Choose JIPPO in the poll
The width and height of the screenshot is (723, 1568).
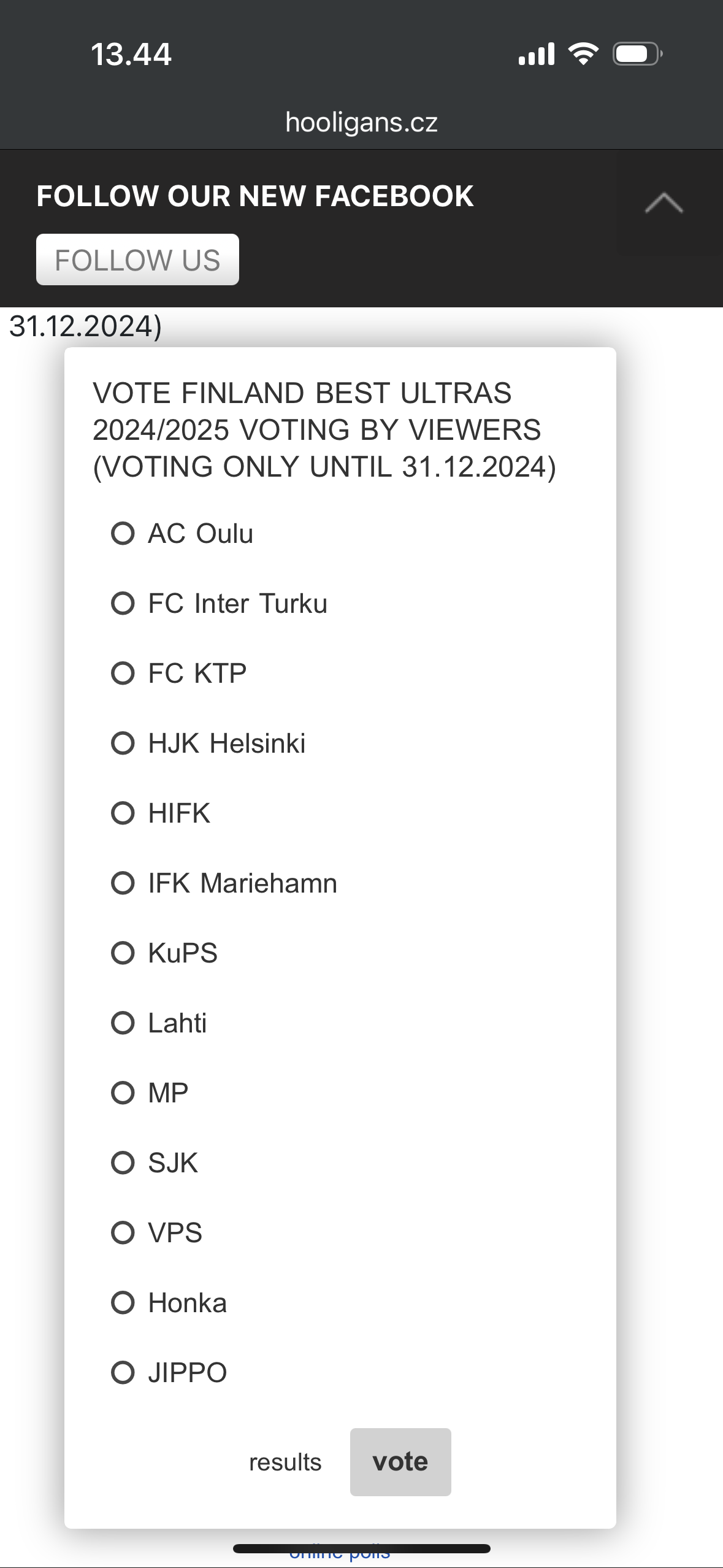[123, 1372]
